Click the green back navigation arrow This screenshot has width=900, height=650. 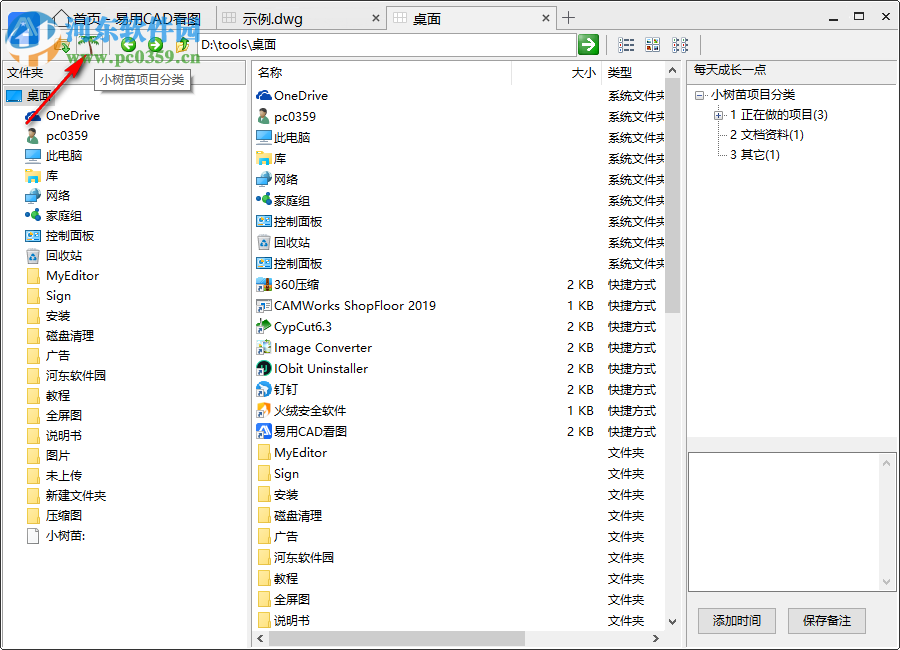click(x=128, y=44)
